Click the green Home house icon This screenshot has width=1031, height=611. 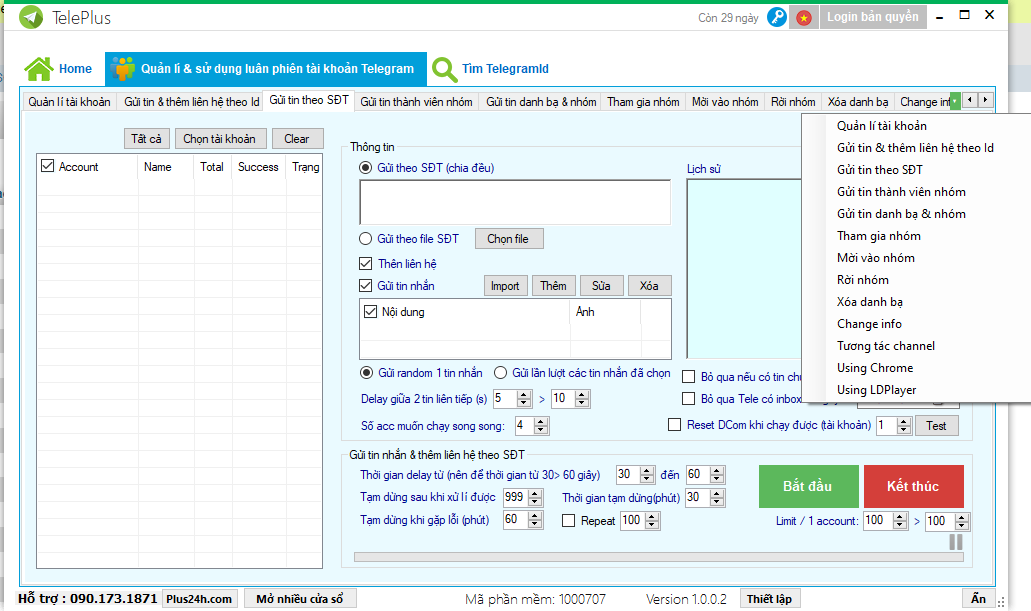click(39, 68)
